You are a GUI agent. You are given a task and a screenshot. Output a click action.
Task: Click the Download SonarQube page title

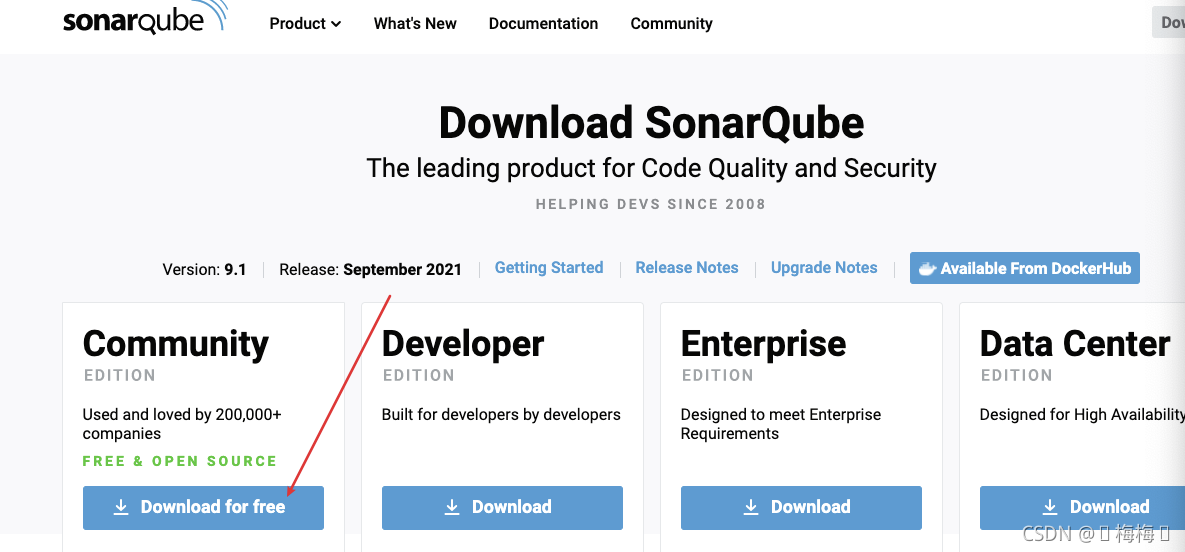[651, 122]
